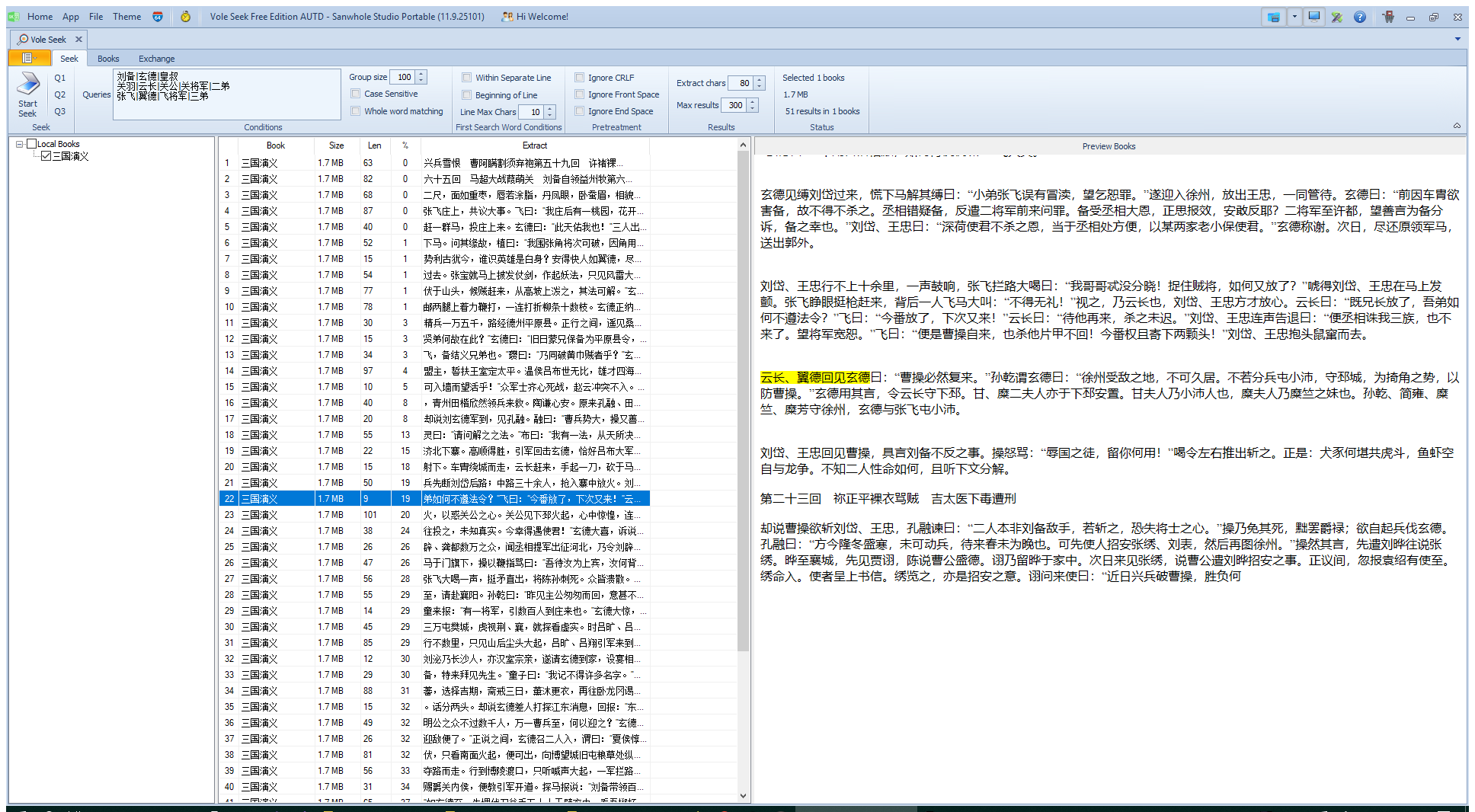Click the blue window layout icon
Image resolution: width=1475 pixels, height=812 pixels.
pyautogui.click(x=1273, y=17)
